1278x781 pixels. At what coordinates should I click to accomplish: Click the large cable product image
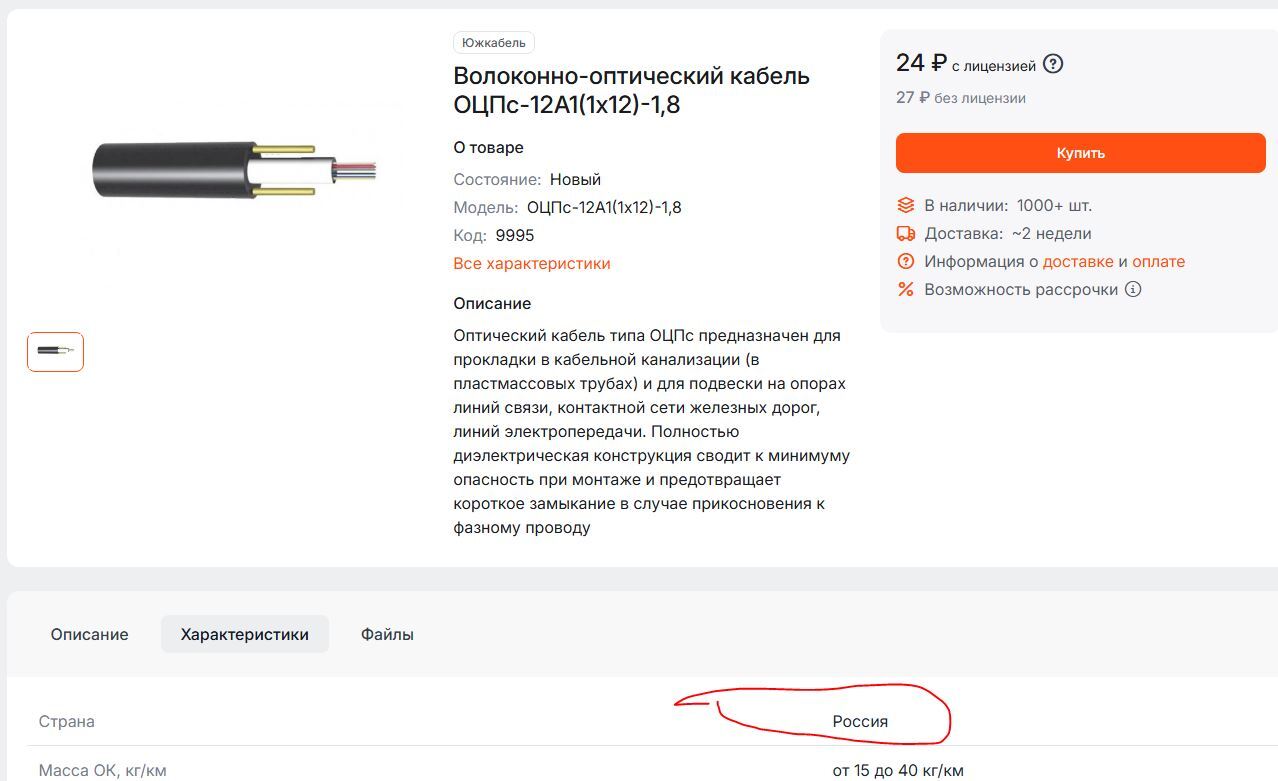point(235,170)
